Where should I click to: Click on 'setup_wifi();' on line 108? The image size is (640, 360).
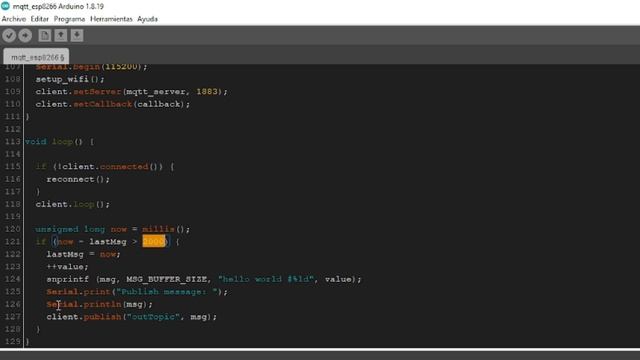coord(70,79)
